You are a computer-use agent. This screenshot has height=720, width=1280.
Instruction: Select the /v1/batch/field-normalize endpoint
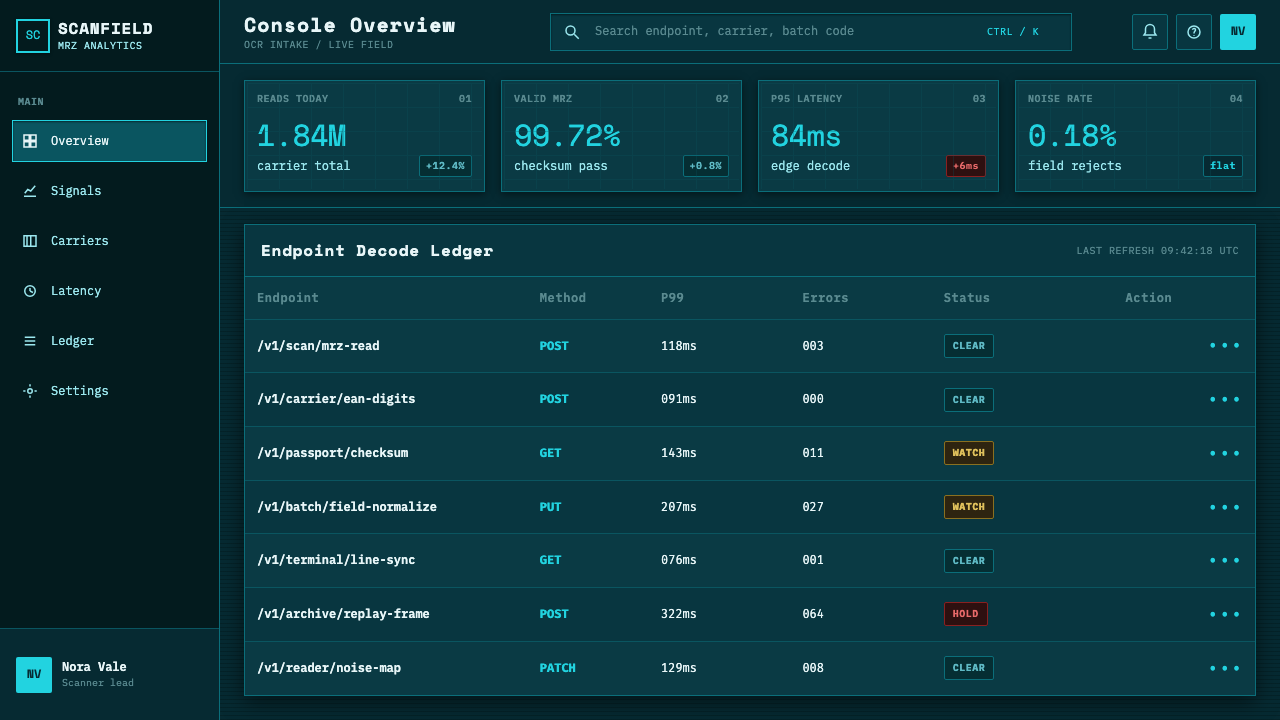[x=347, y=507]
